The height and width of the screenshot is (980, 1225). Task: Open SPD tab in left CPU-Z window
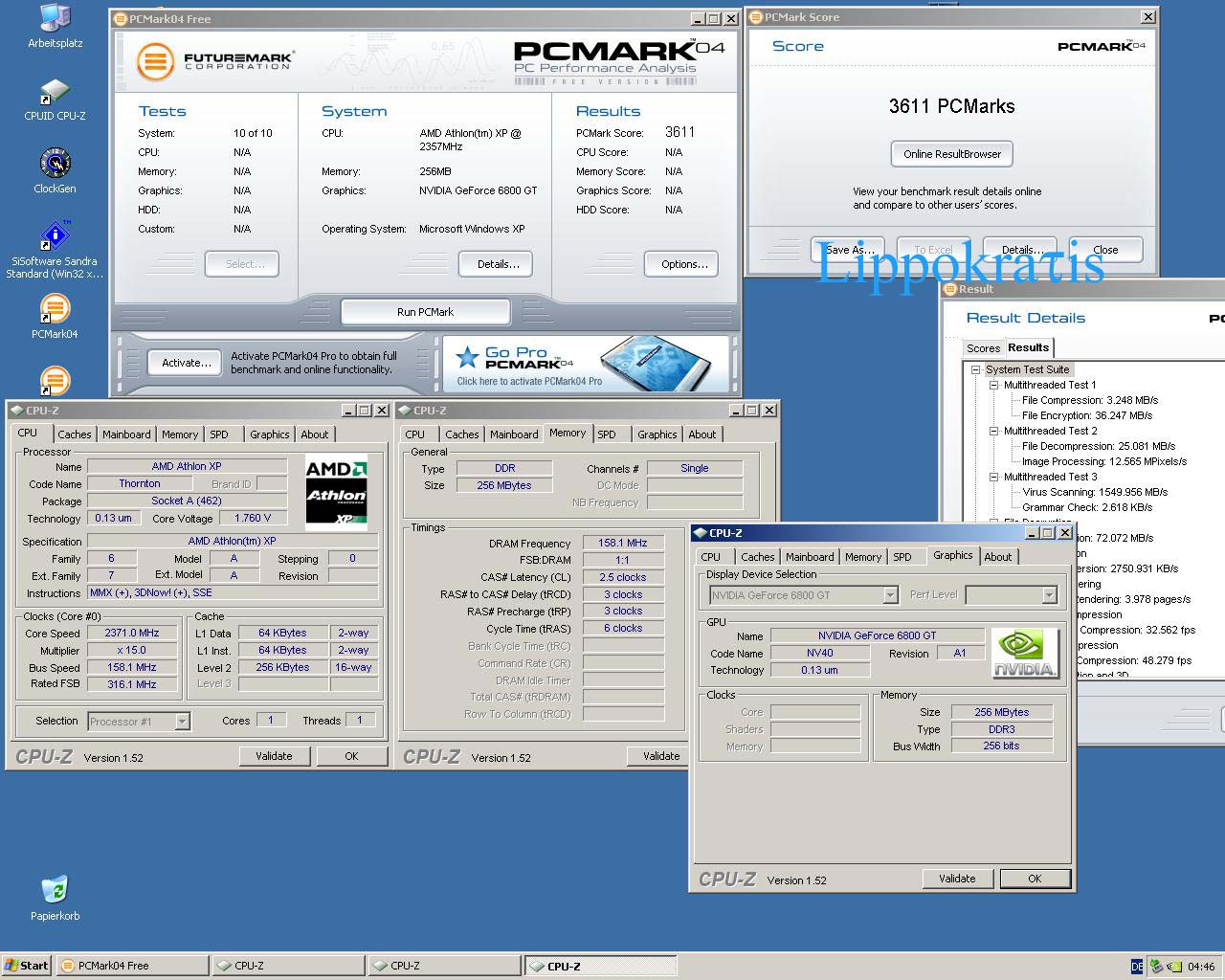point(219,434)
